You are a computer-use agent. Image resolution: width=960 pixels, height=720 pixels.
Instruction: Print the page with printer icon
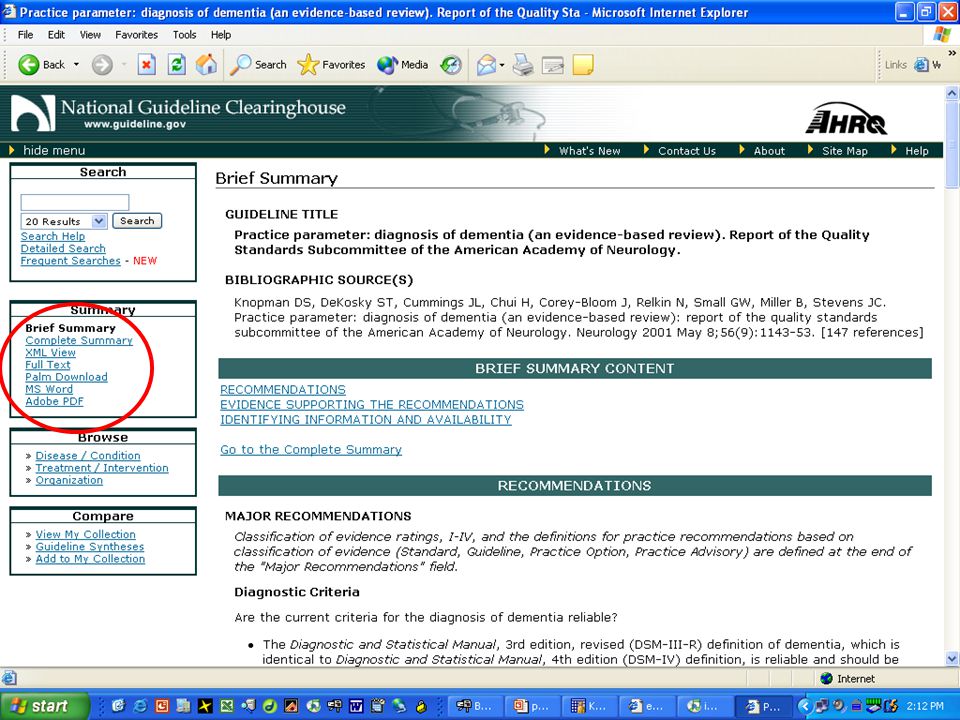coord(523,64)
